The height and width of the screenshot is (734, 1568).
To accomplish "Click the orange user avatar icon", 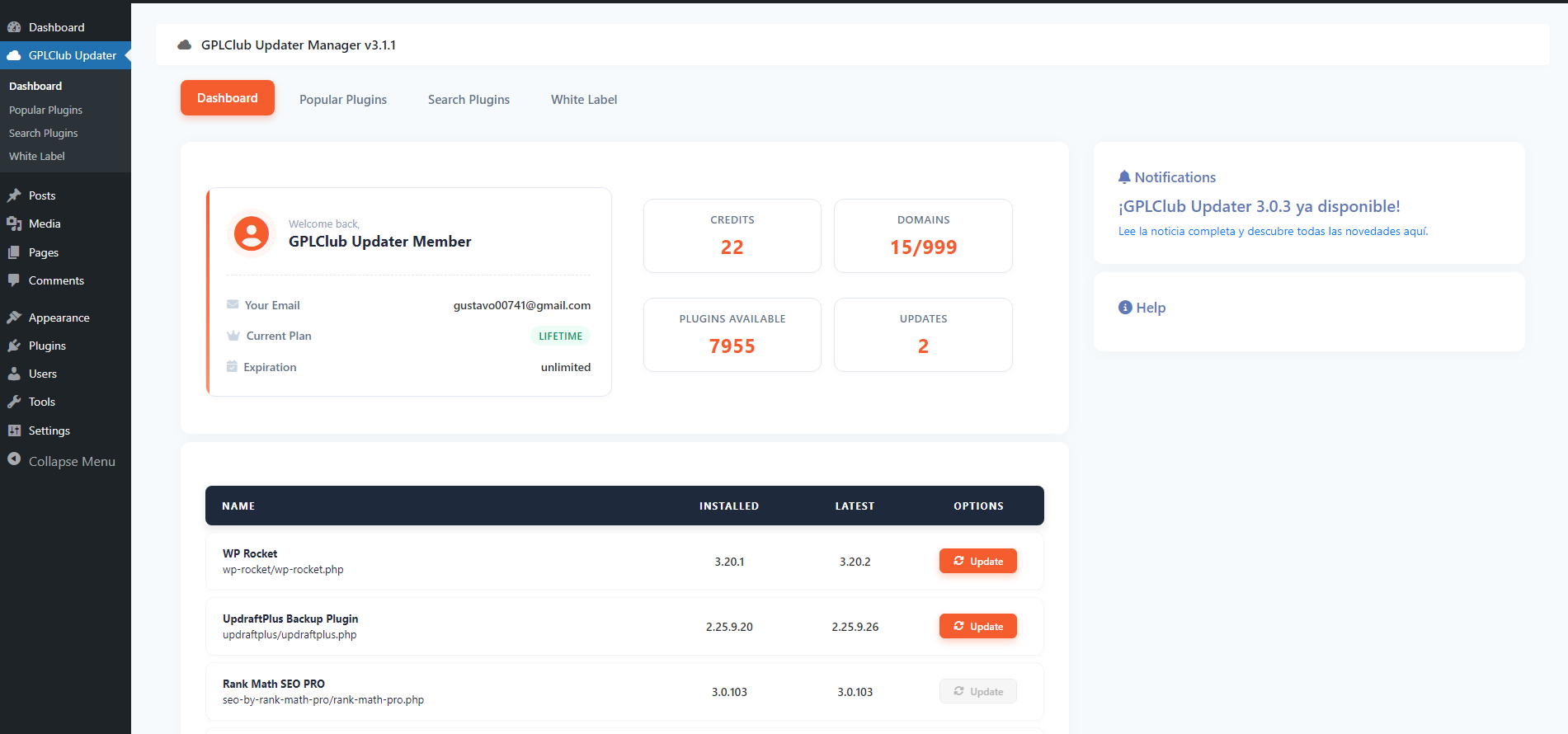I will (252, 233).
